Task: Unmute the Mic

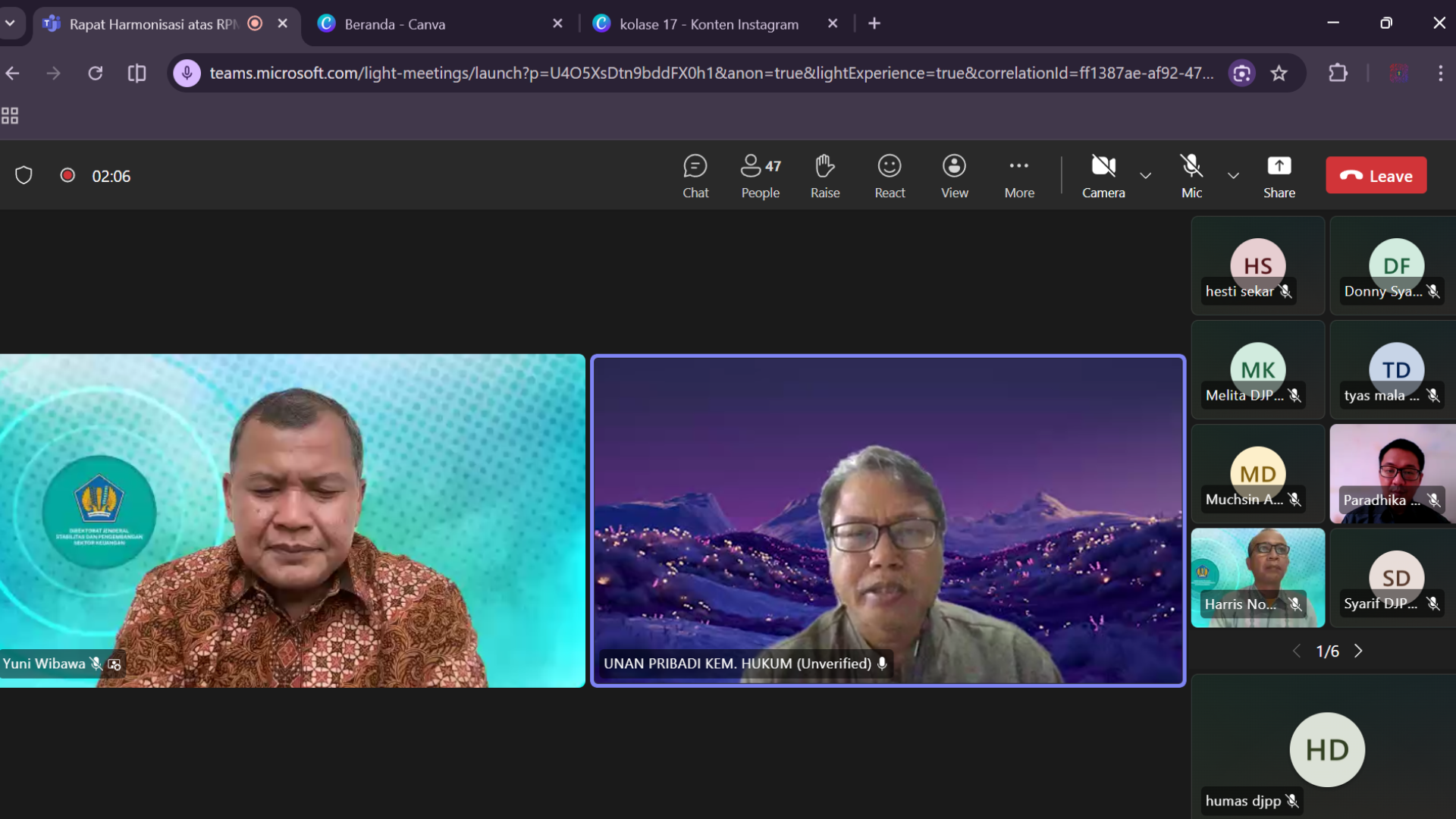Action: [1191, 176]
